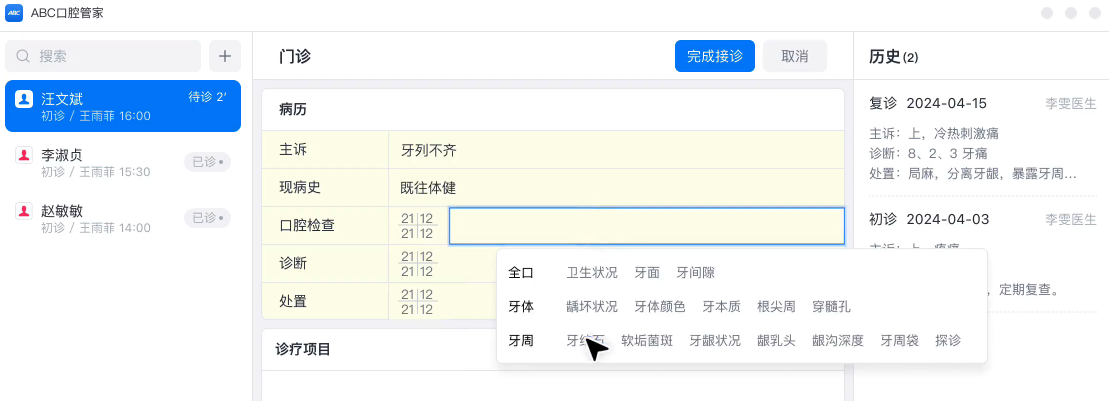The image size is (1109, 401).
Task: Click the 取消 button
Action: click(x=794, y=56)
